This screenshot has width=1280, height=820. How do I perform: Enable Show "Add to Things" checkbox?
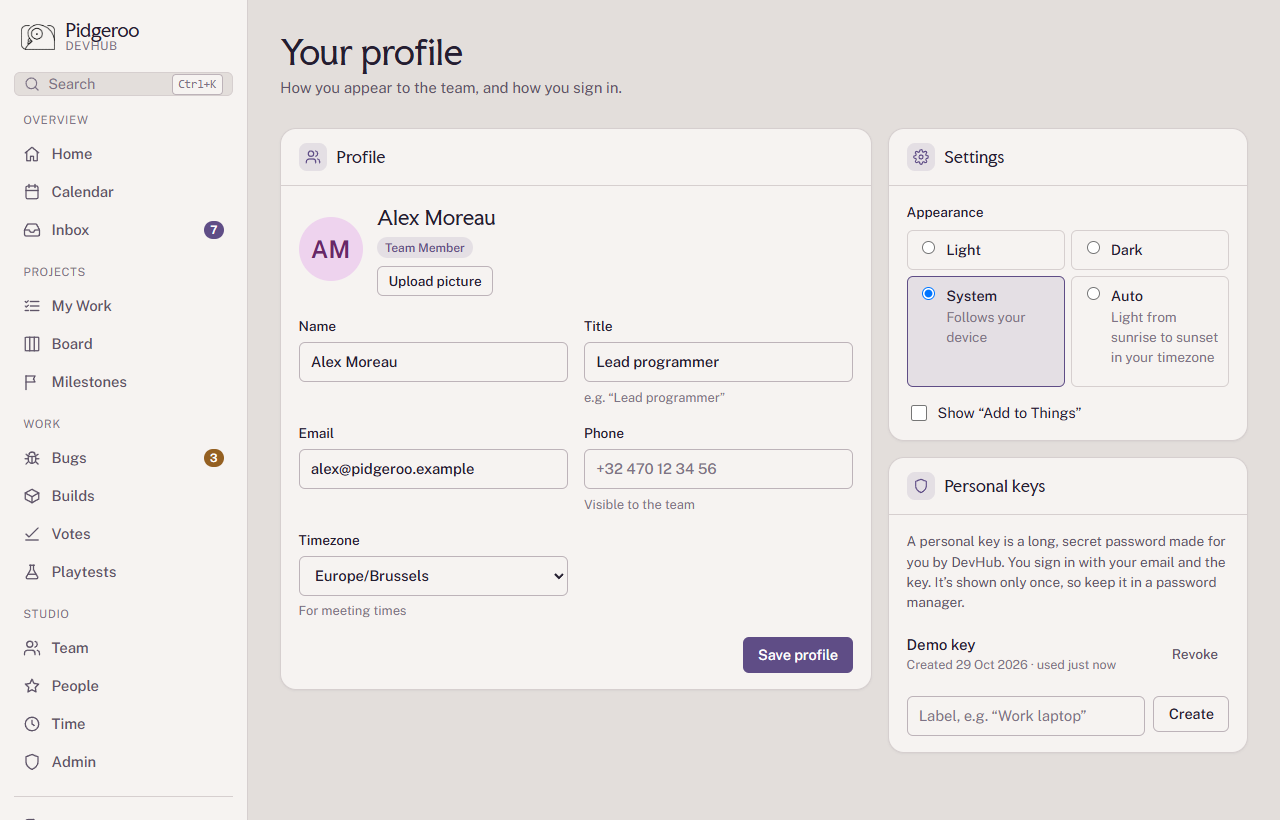coord(919,413)
